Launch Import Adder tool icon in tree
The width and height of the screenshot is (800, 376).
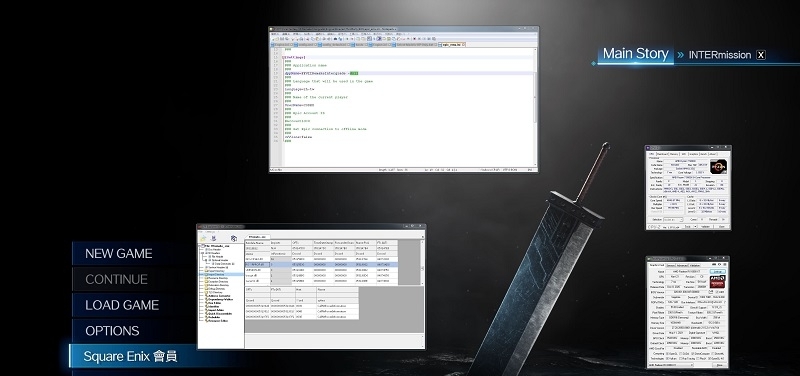pyautogui.click(x=207, y=310)
